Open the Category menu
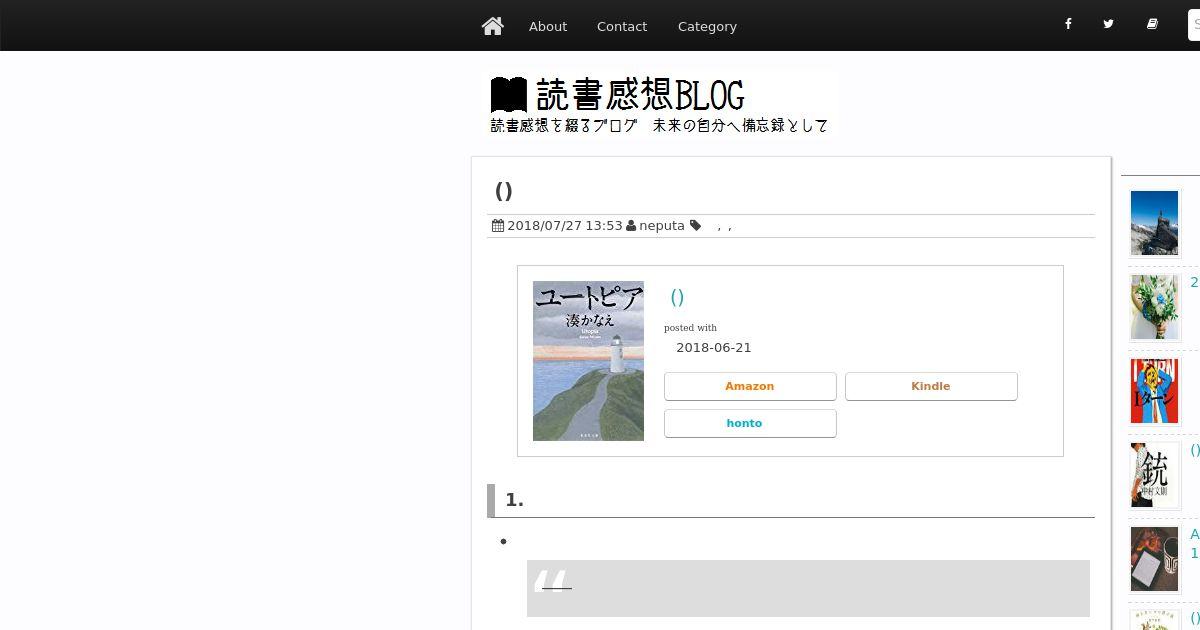The width and height of the screenshot is (1200, 630). pos(707,26)
